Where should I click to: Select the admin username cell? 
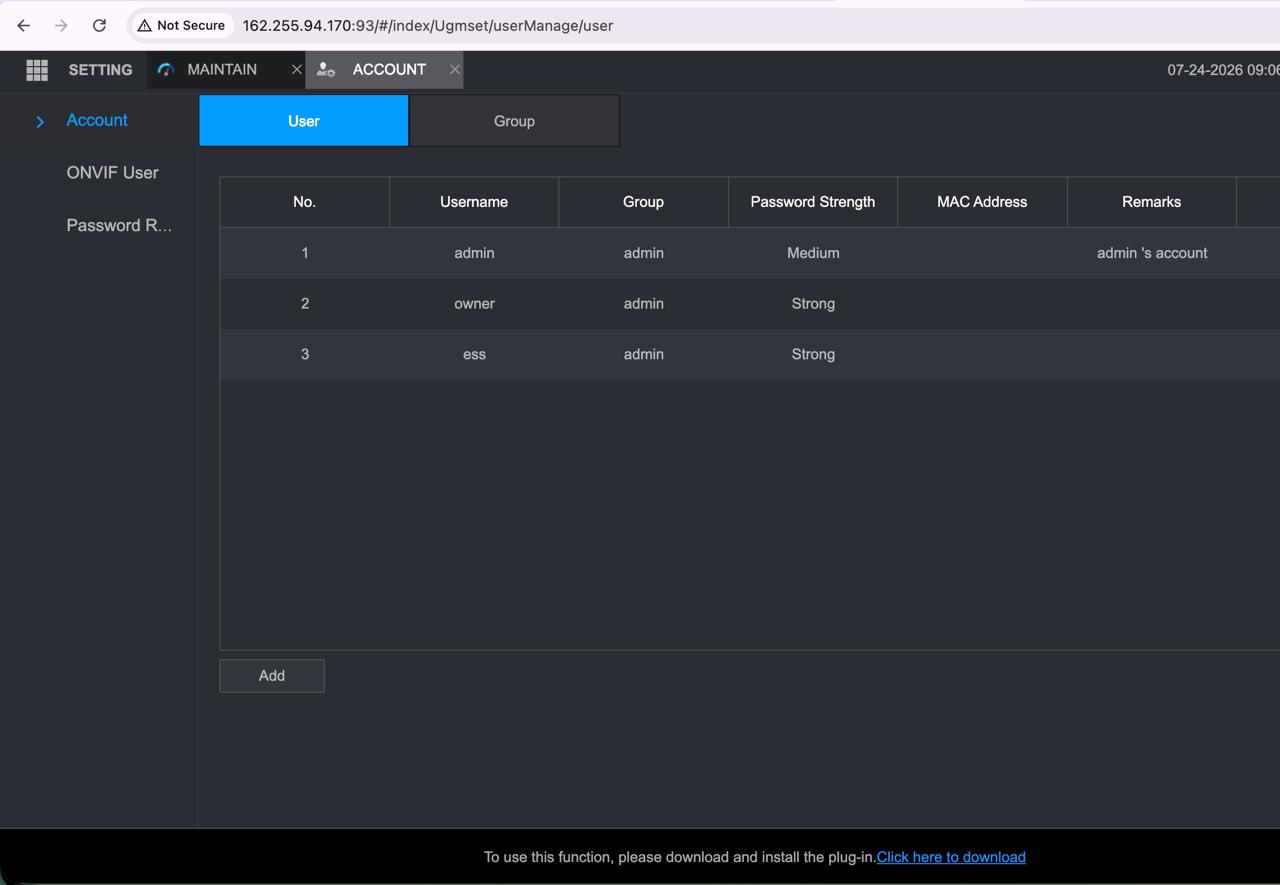coord(474,253)
